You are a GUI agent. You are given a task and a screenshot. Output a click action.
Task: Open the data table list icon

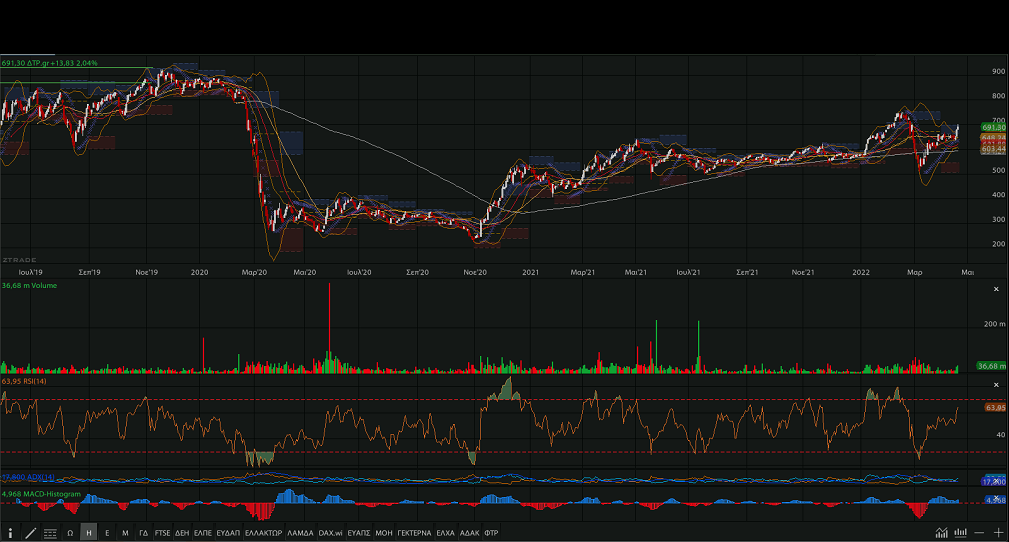click(50, 533)
